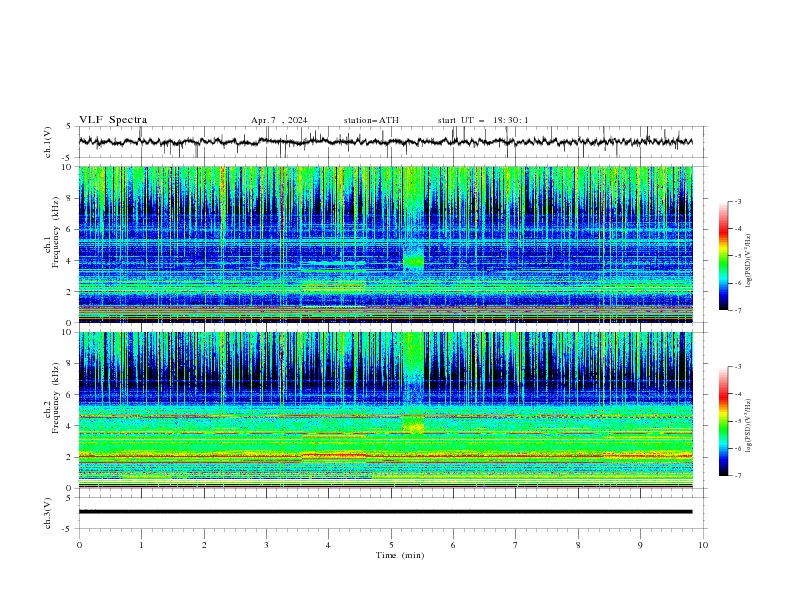Click the date 'Apr. 7 , 2024'
The height and width of the screenshot is (612, 792).
tap(279, 120)
